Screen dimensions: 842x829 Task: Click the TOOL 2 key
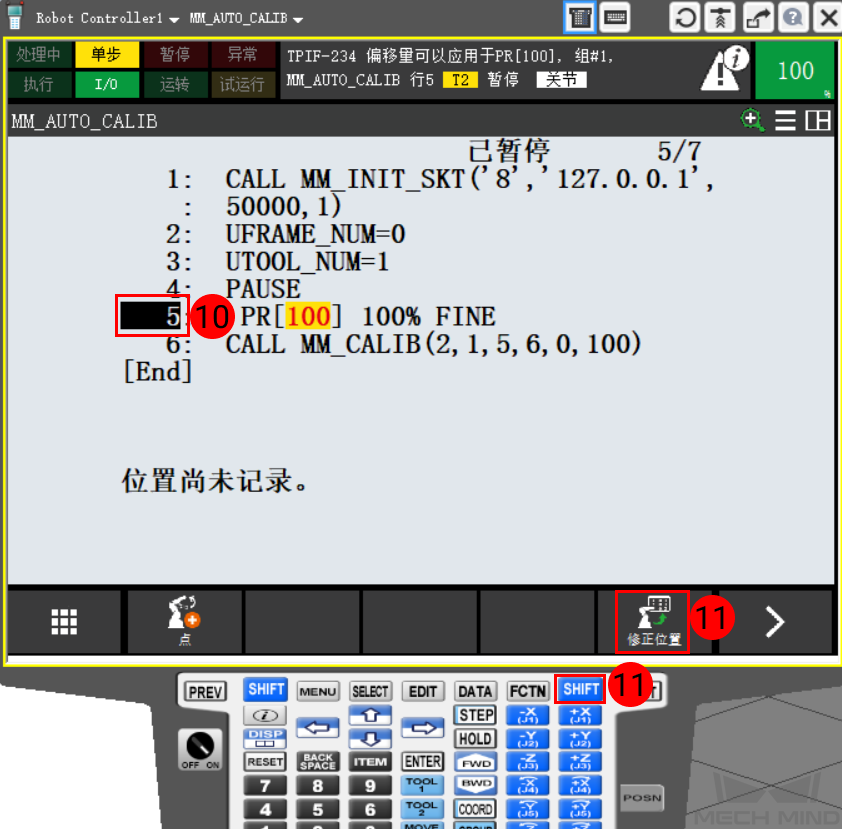pyautogui.click(x=422, y=809)
